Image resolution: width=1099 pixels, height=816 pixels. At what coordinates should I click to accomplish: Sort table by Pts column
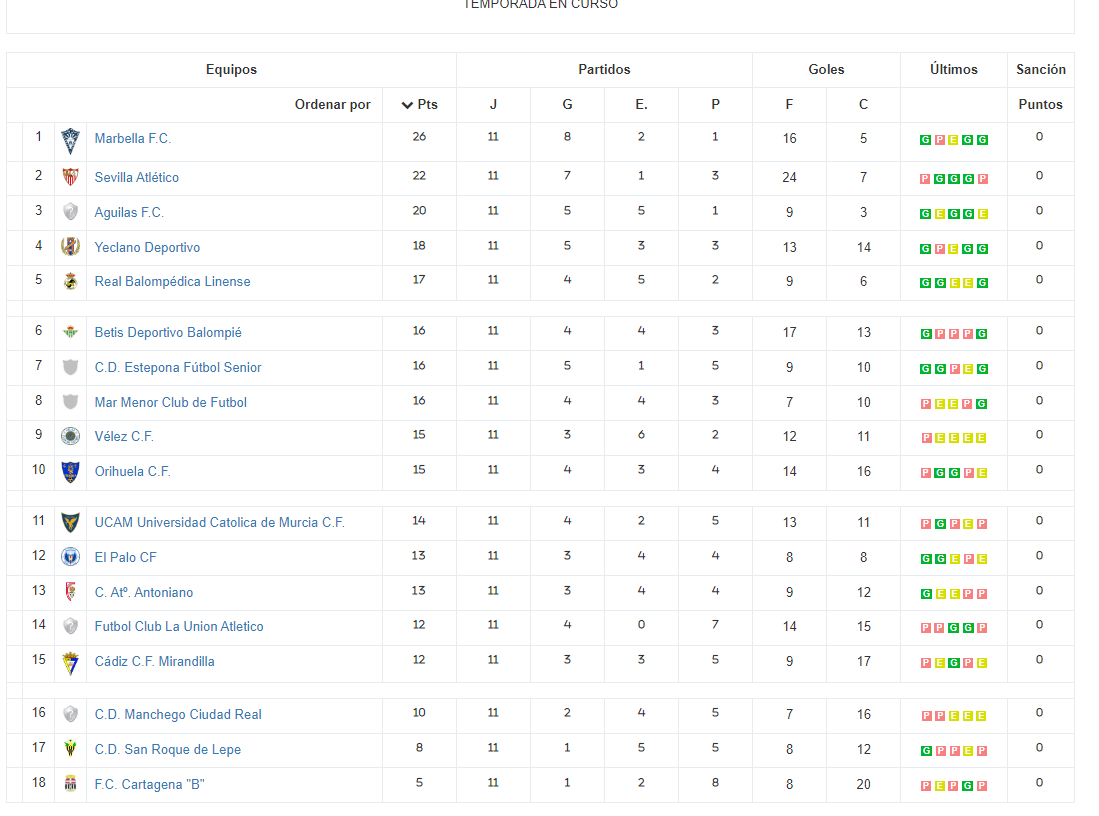coord(420,104)
